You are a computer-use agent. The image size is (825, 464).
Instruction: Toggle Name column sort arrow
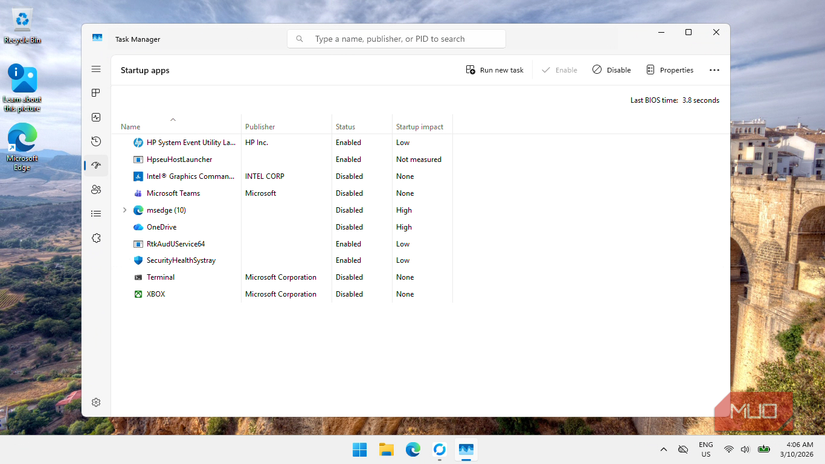point(173,120)
